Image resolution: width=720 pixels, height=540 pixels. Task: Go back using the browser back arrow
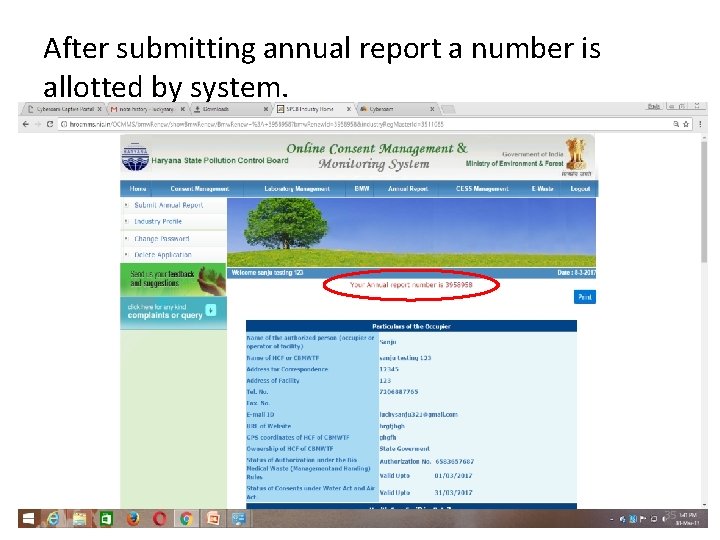click(x=26, y=124)
